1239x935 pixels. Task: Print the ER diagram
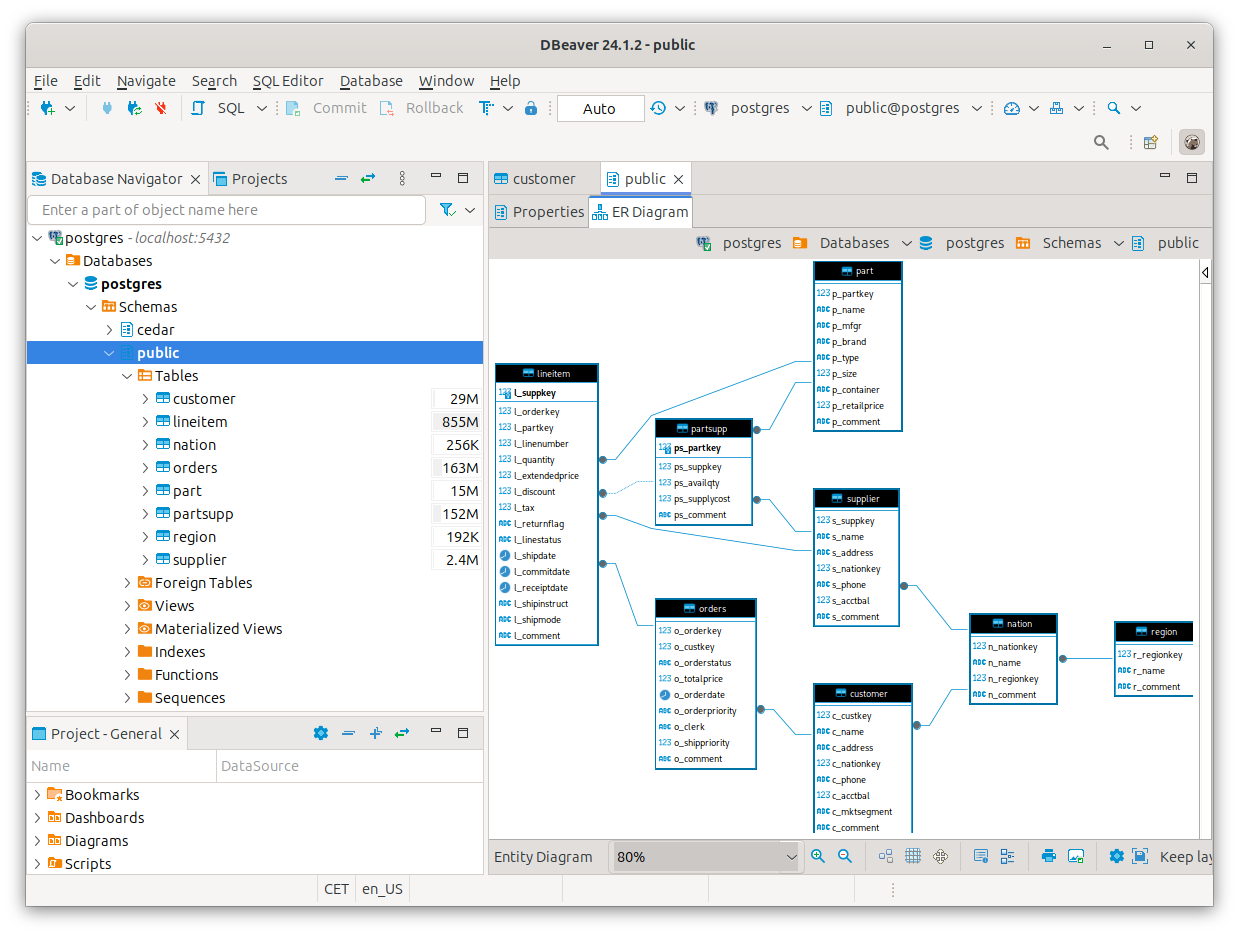1048,856
